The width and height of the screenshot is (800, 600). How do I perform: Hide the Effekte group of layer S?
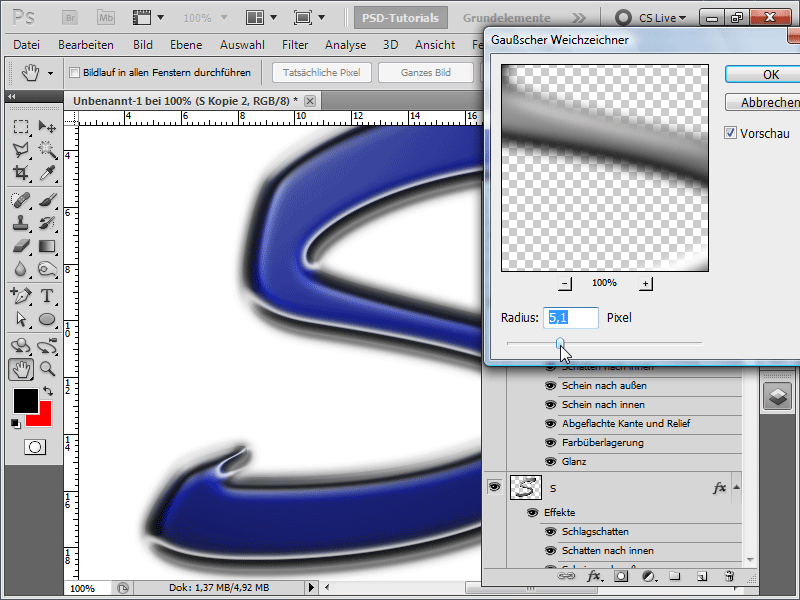[x=532, y=512]
